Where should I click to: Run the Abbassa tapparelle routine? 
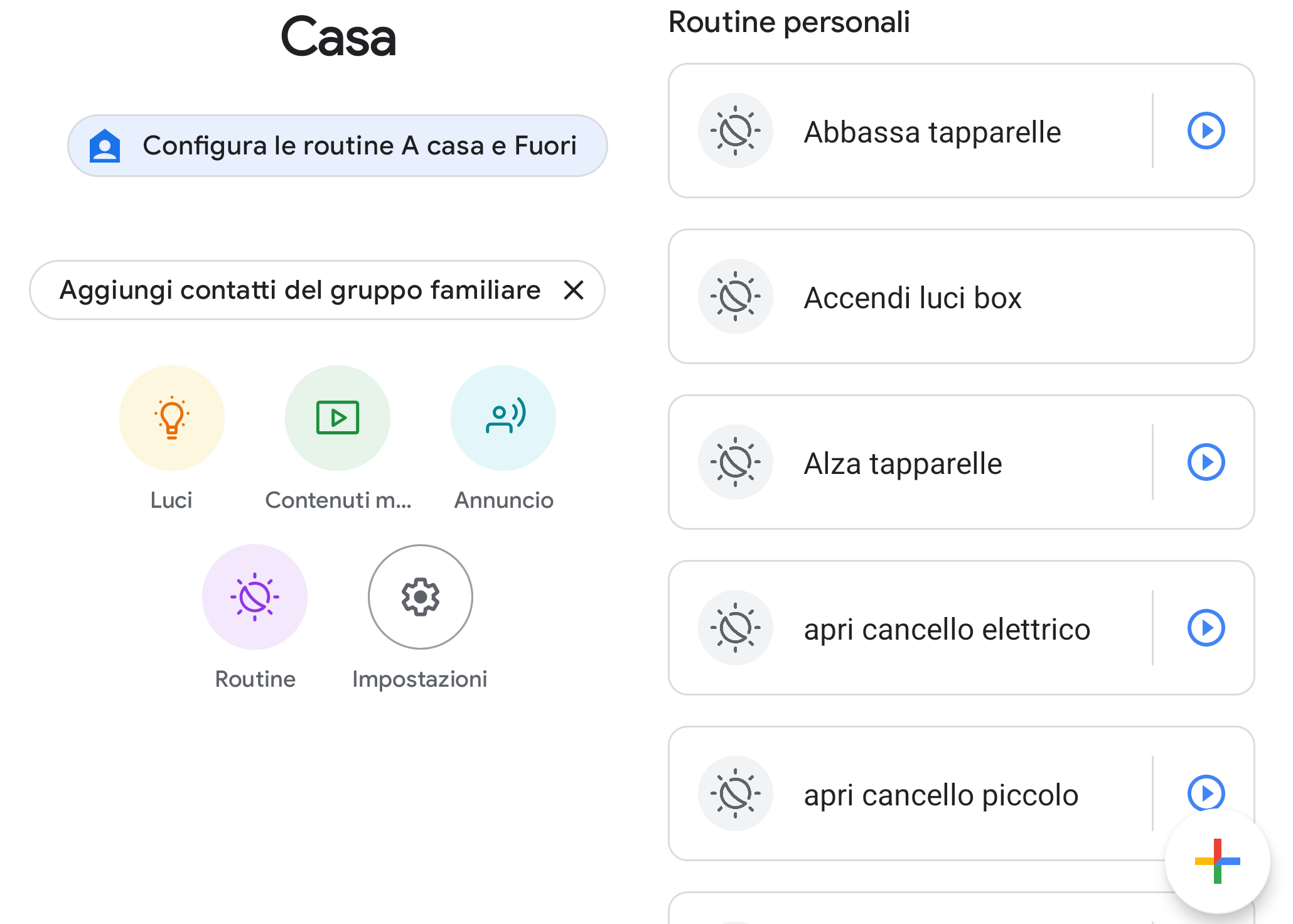pos(1206,131)
